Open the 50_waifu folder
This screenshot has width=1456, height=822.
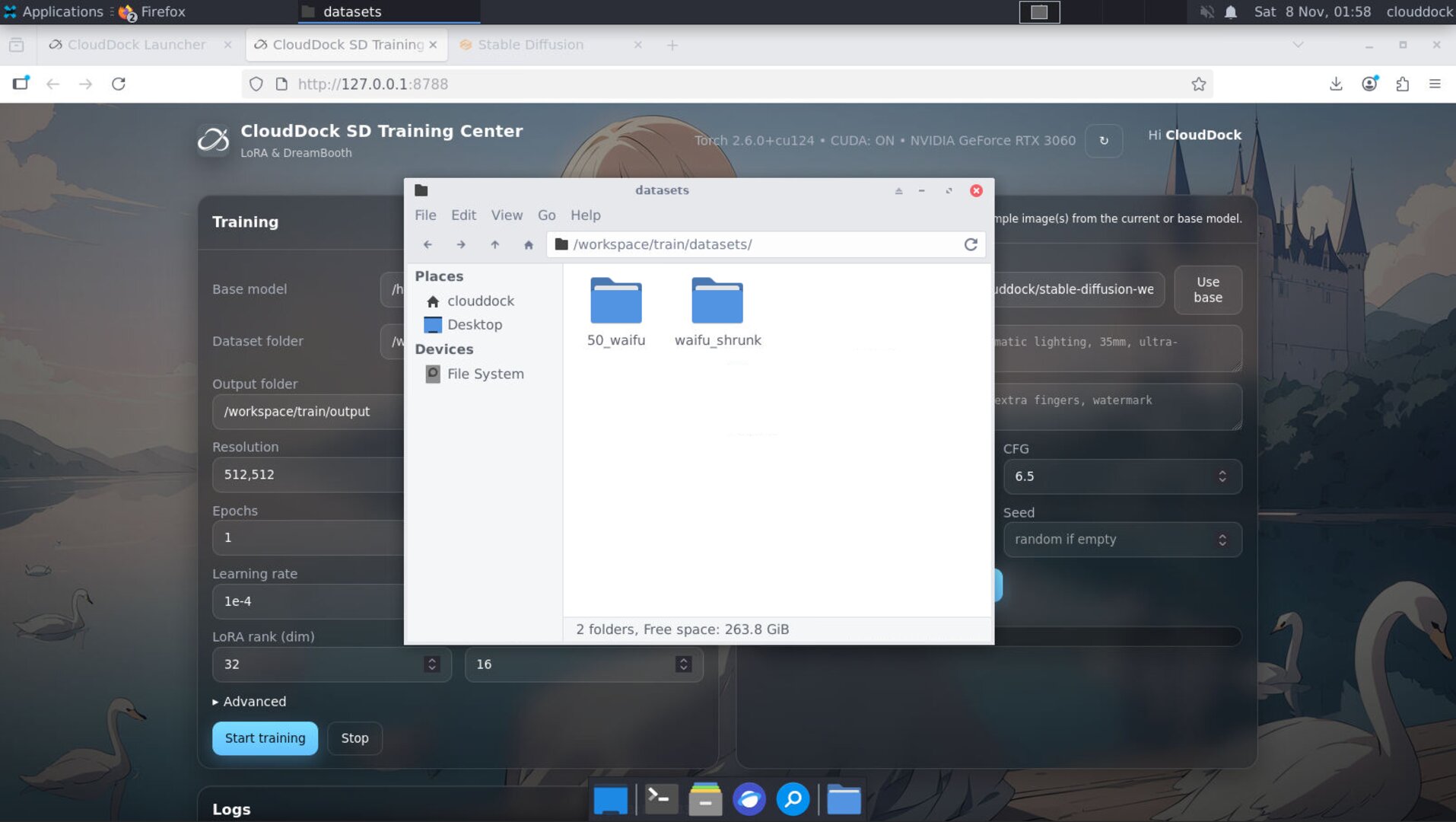pos(615,312)
